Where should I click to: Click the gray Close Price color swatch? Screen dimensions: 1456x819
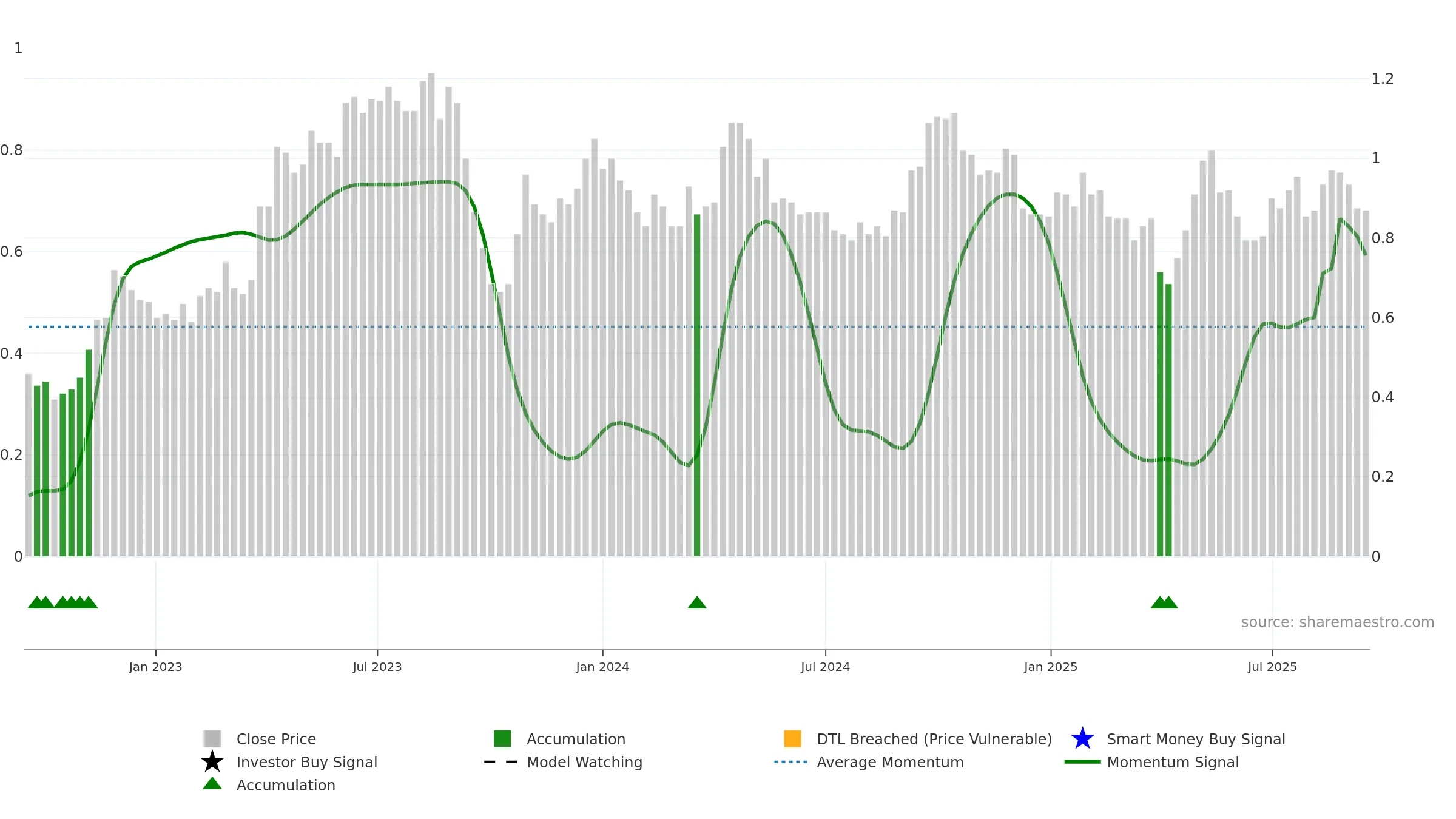point(212,739)
